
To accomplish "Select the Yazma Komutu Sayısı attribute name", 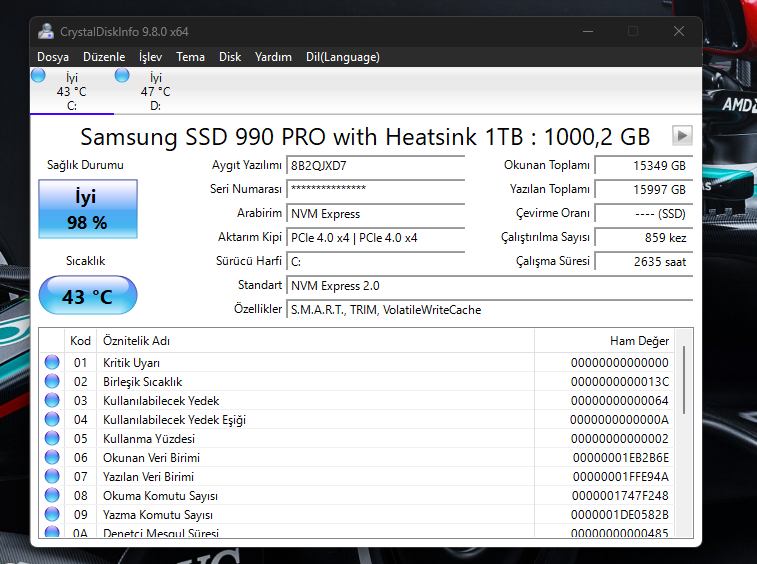I will click(x=158, y=515).
